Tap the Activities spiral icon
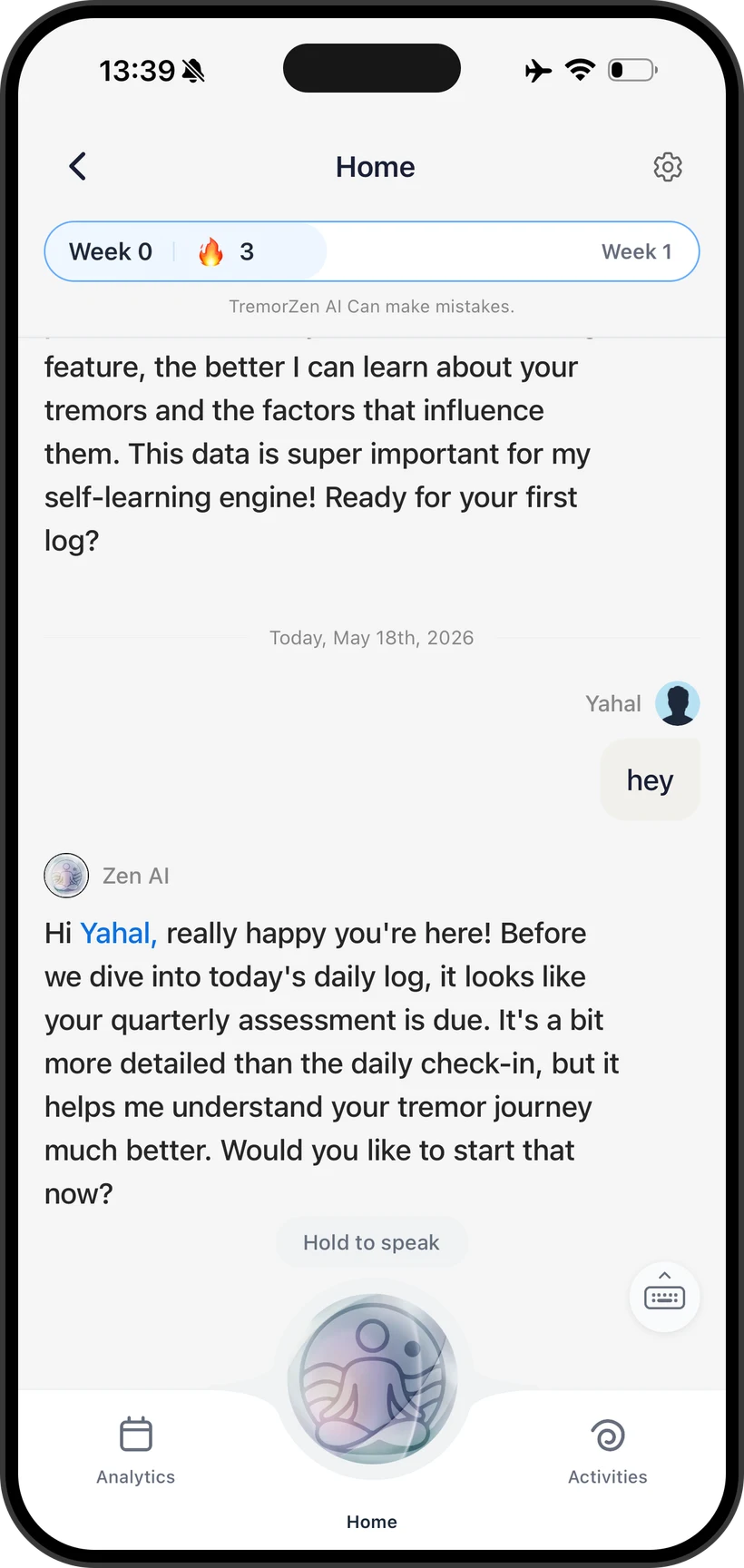 click(608, 1436)
